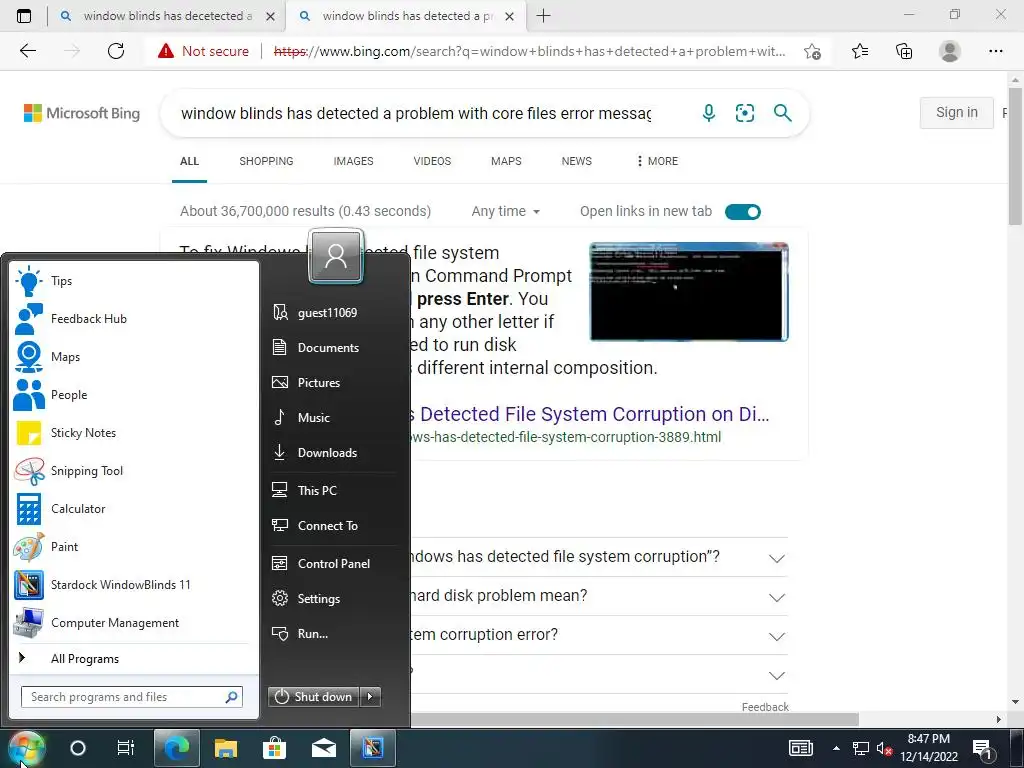
Task: Open Bing visual search camera icon
Action: 744,113
